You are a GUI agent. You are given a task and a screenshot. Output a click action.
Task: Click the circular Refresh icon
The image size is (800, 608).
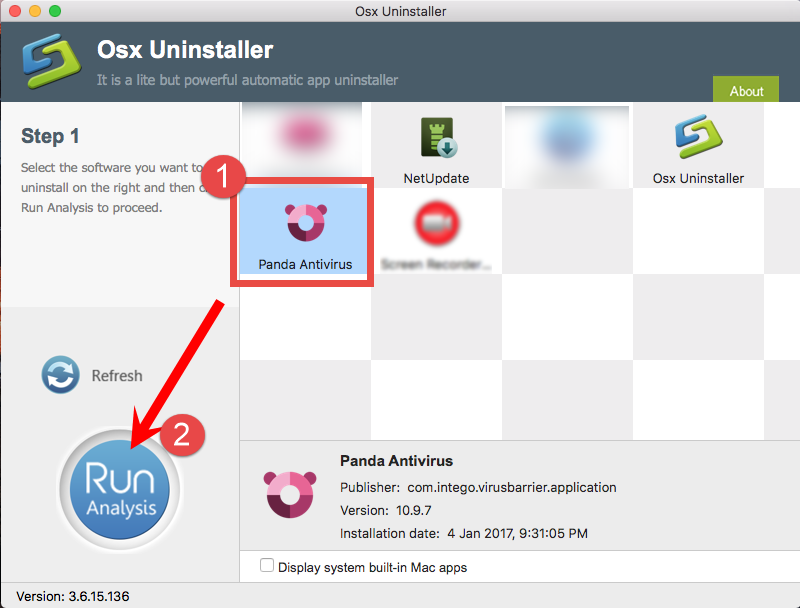click(60, 375)
